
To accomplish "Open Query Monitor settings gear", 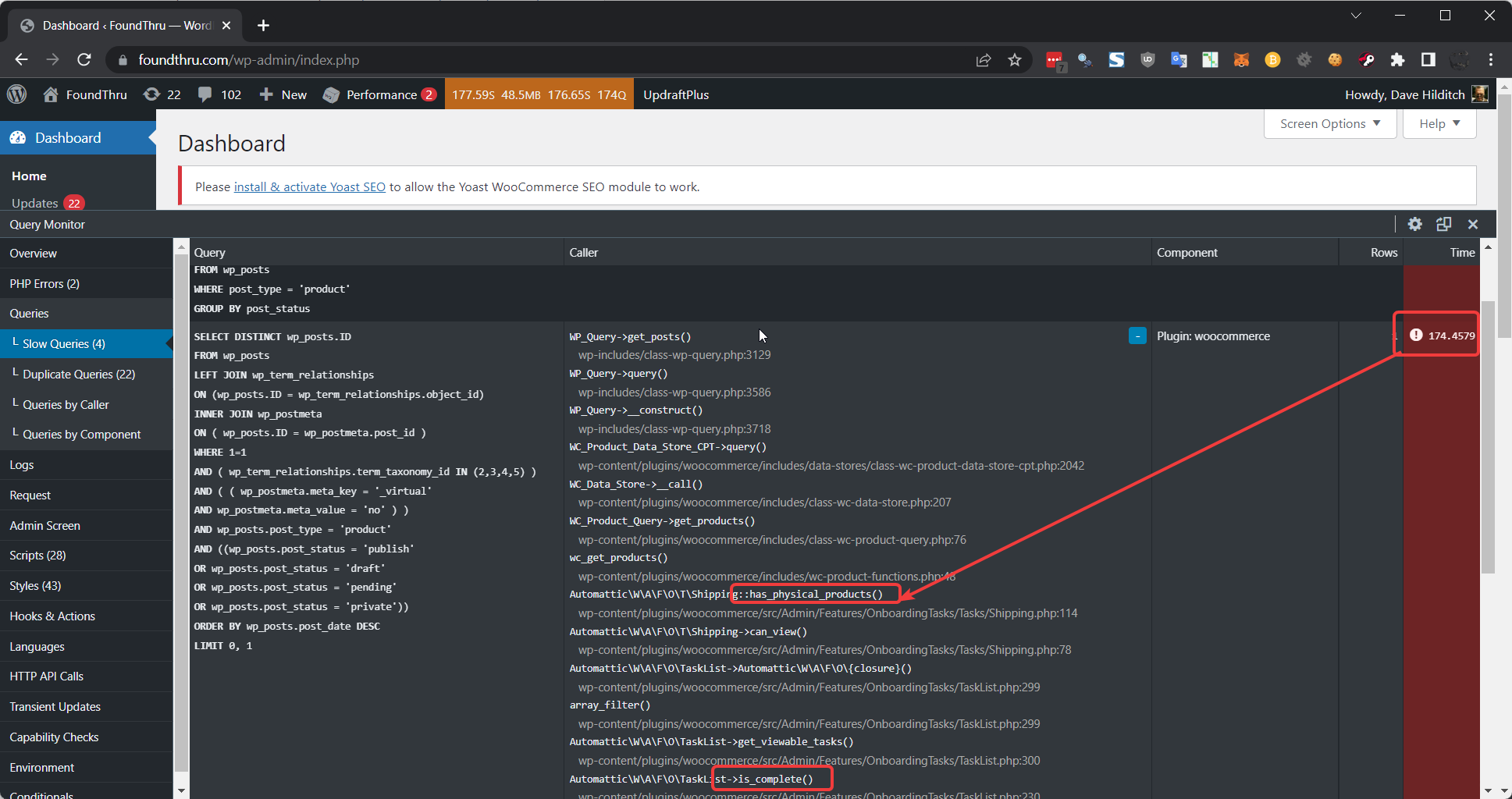I will point(1415,224).
